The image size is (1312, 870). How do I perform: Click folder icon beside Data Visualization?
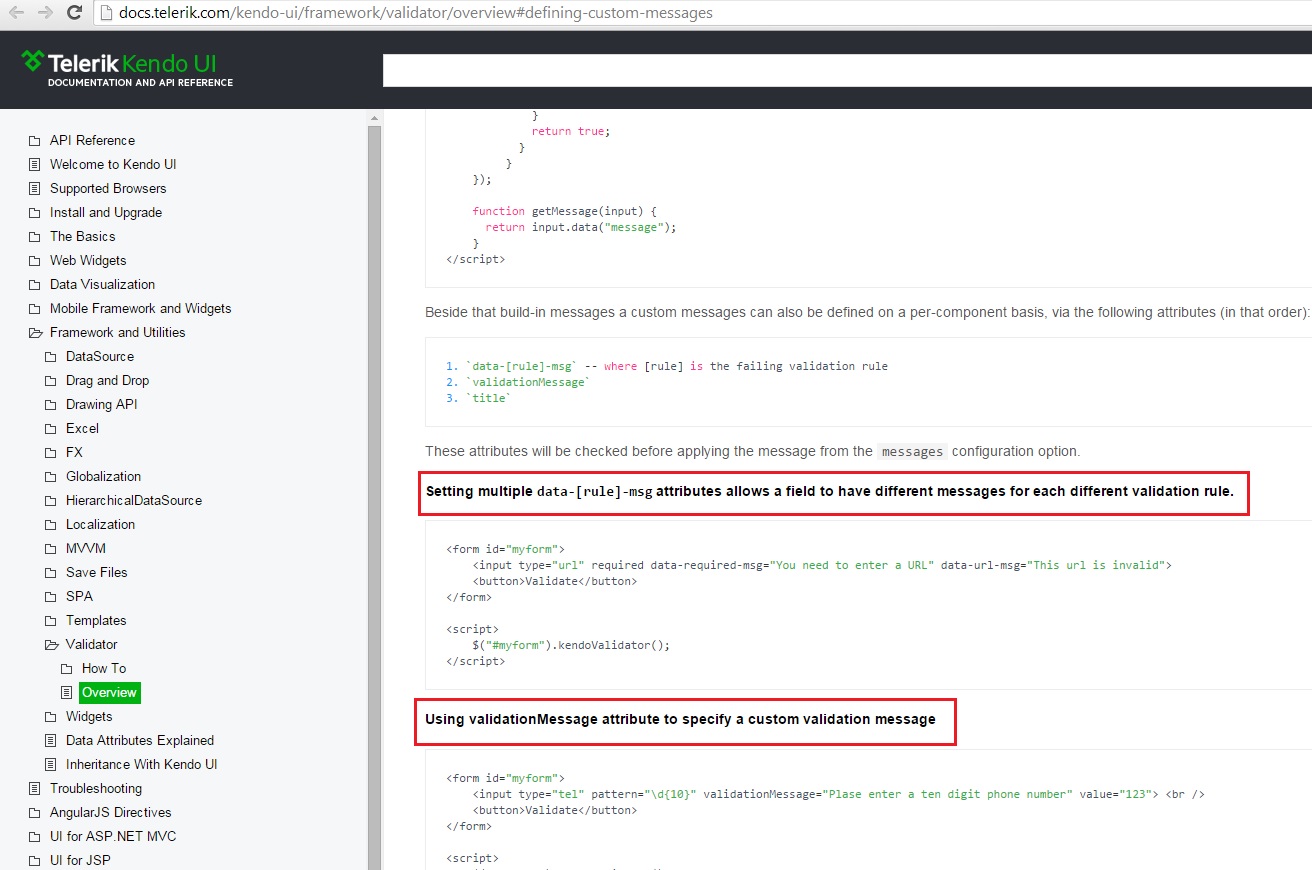tap(34, 285)
